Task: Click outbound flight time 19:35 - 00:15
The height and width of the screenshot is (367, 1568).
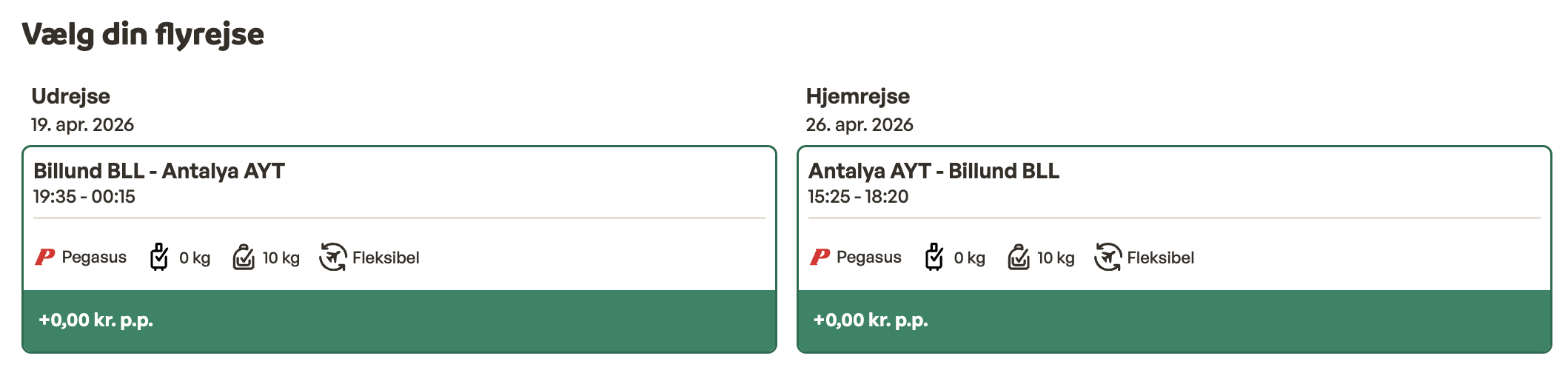Action: 84,197
